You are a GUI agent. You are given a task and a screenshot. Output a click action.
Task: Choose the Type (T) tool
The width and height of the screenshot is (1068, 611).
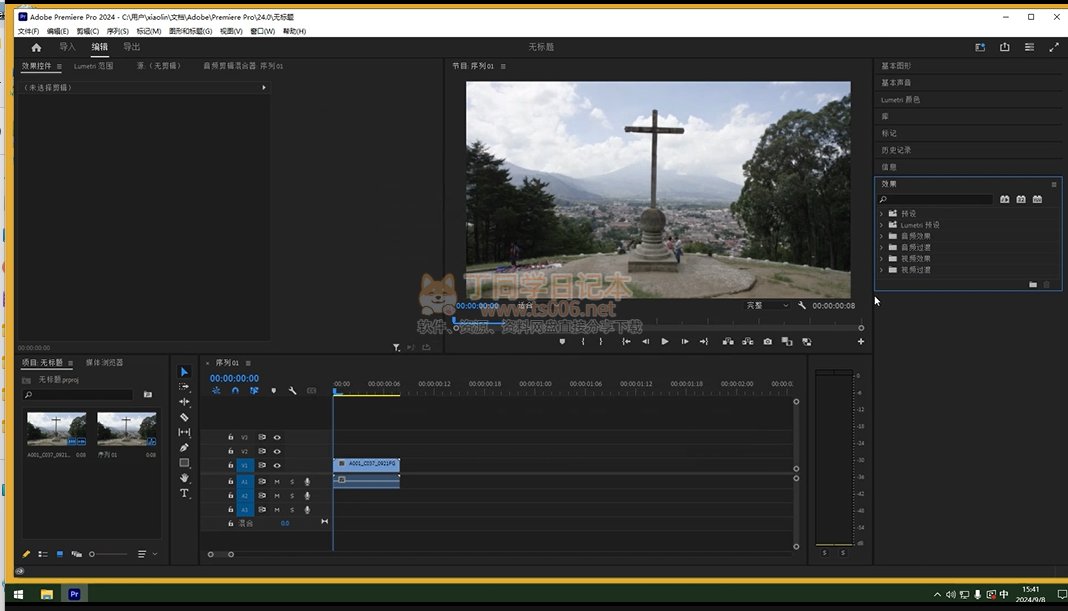pos(184,493)
